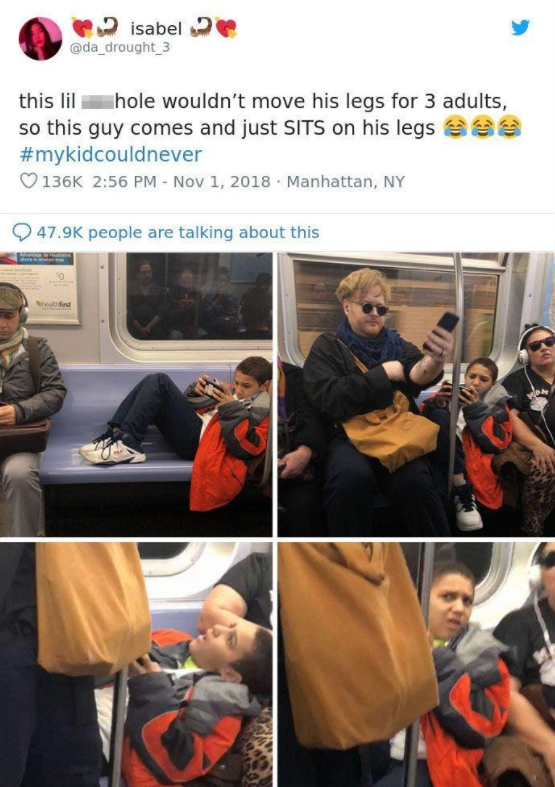
Task: Click the Manhattan, NY location link
Action: click(x=345, y=181)
